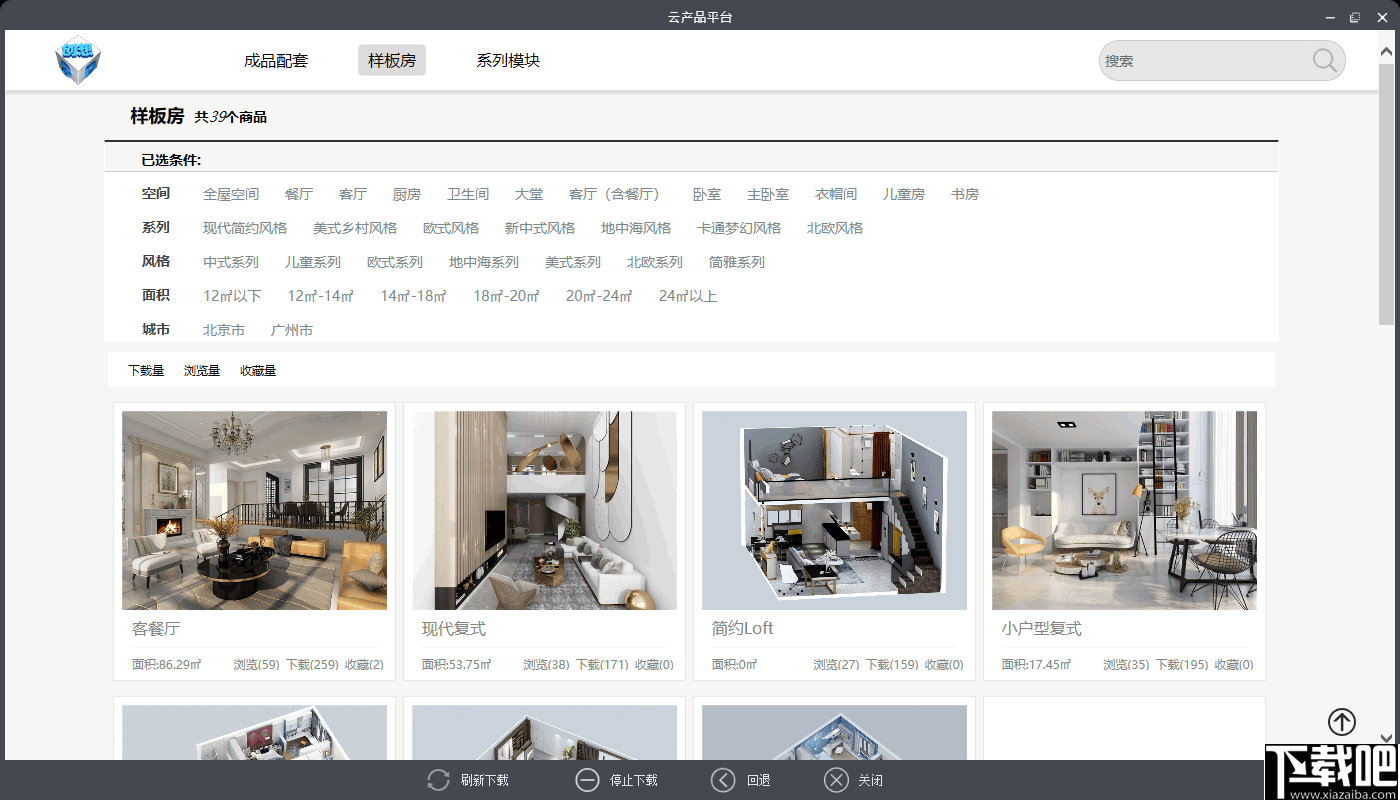1400x800 pixels.
Task: Filter area by 14㎡-18㎡
Action: point(414,296)
